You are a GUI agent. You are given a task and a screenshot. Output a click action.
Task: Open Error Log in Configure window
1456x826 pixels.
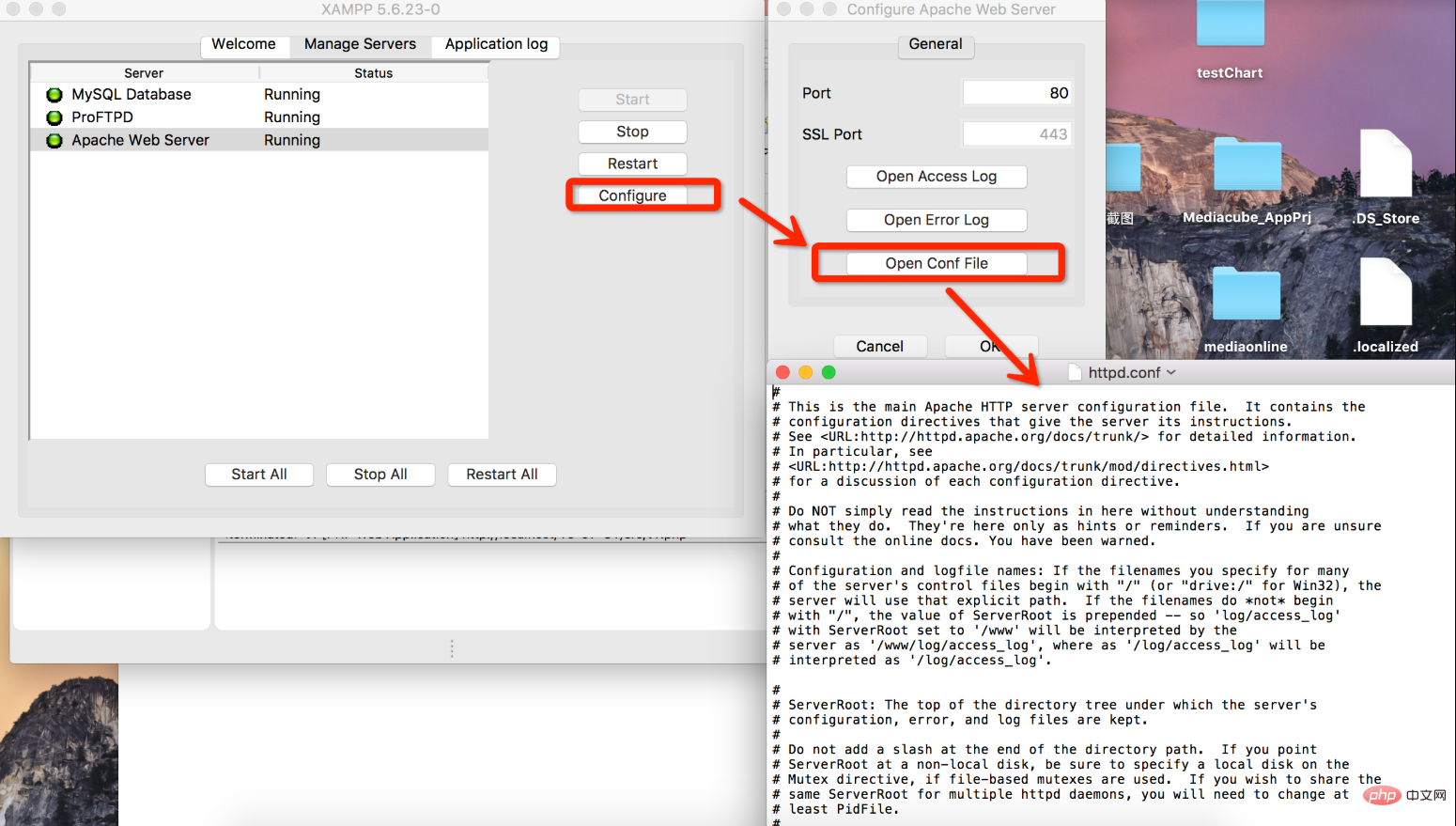pyautogui.click(x=937, y=220)
